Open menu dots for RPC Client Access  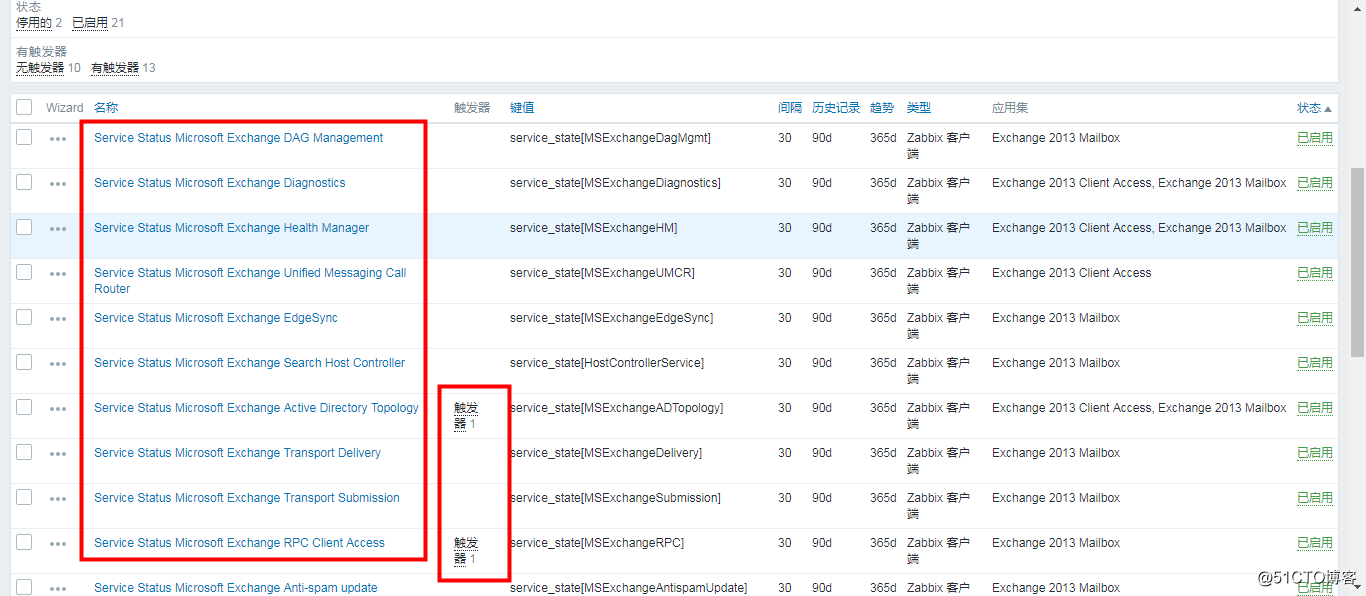[58, 544]
